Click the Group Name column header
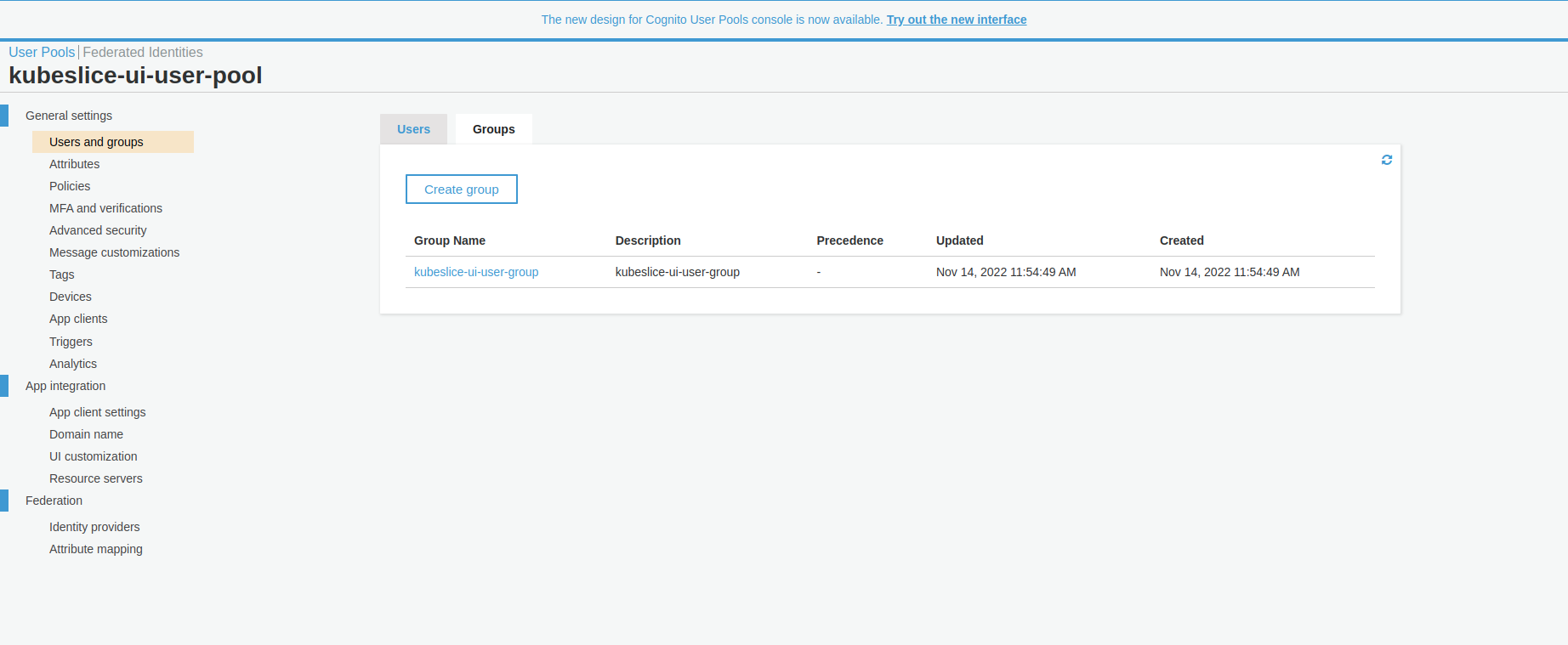1568x645 pixels. tap(450, 240)
